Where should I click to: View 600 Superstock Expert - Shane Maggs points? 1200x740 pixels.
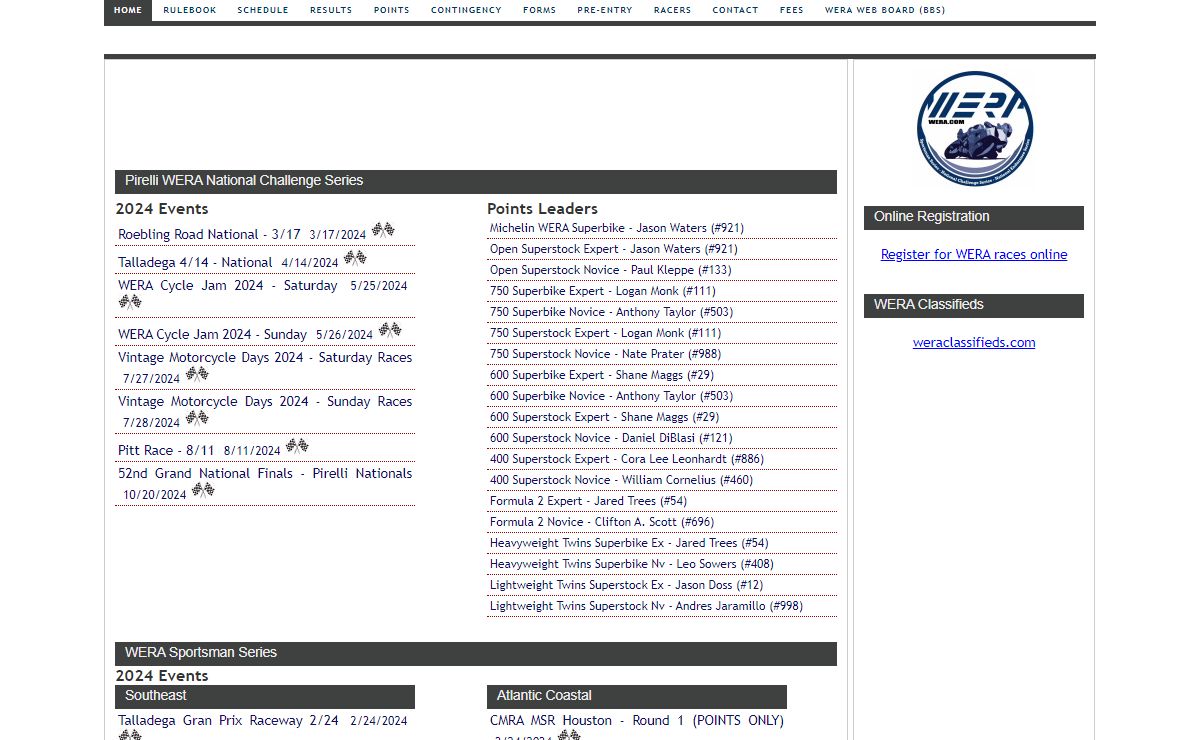(x=604, y=417)
